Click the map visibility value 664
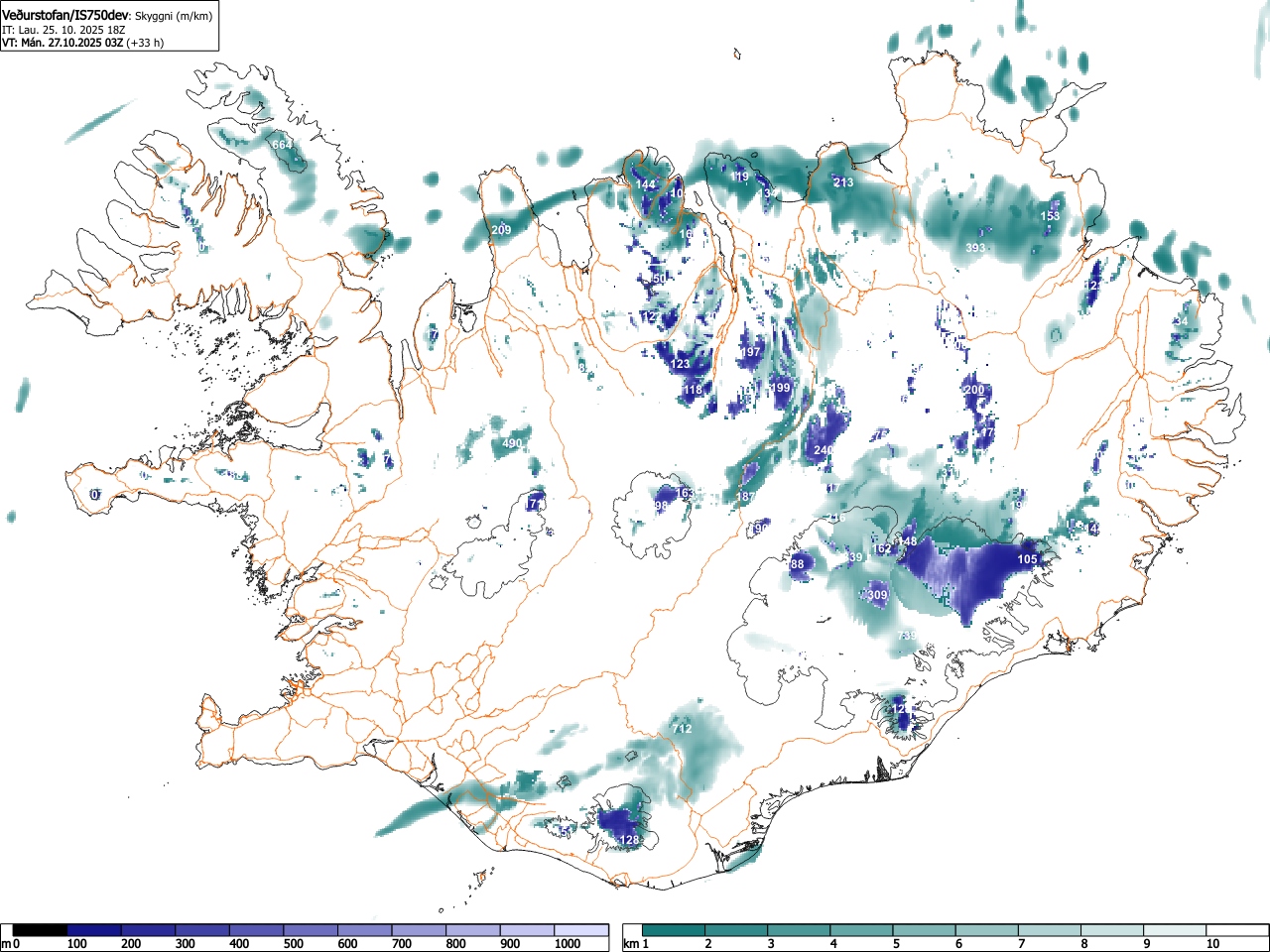The image size is (1270, 952). point(283,146)
